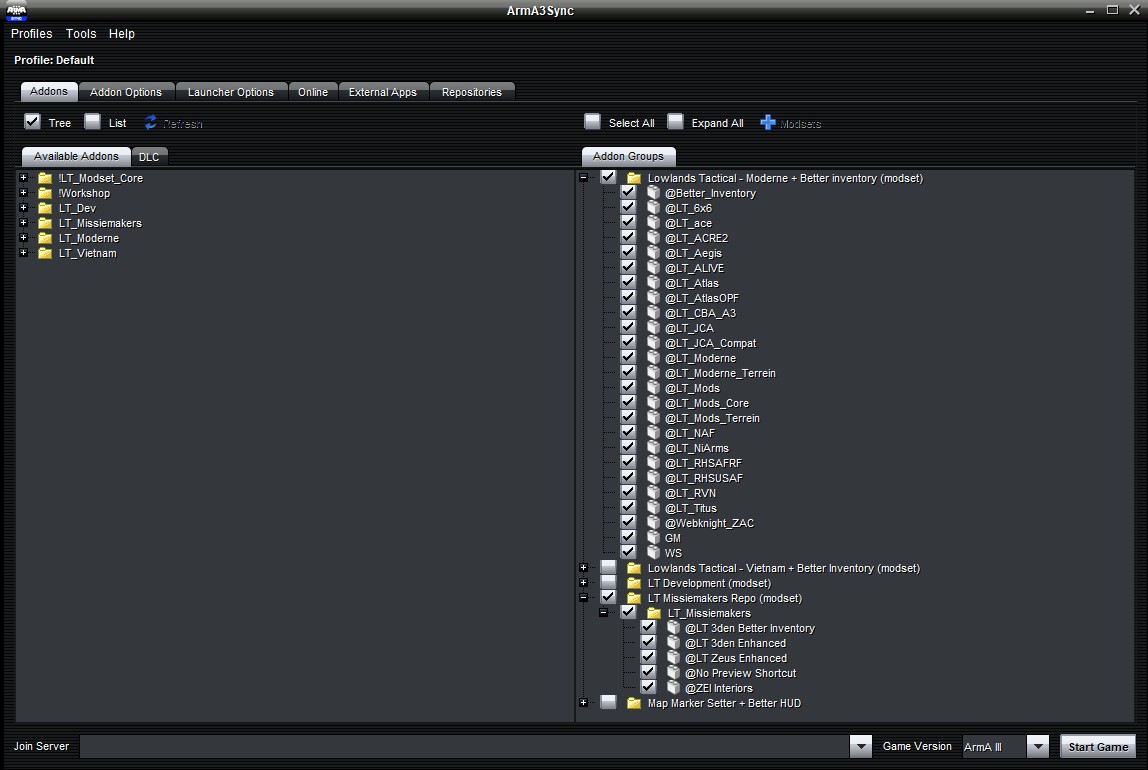Click the Join Server input field
Image resolution: width=1148 pixels, height=770 pixels.
pos(464,747)
